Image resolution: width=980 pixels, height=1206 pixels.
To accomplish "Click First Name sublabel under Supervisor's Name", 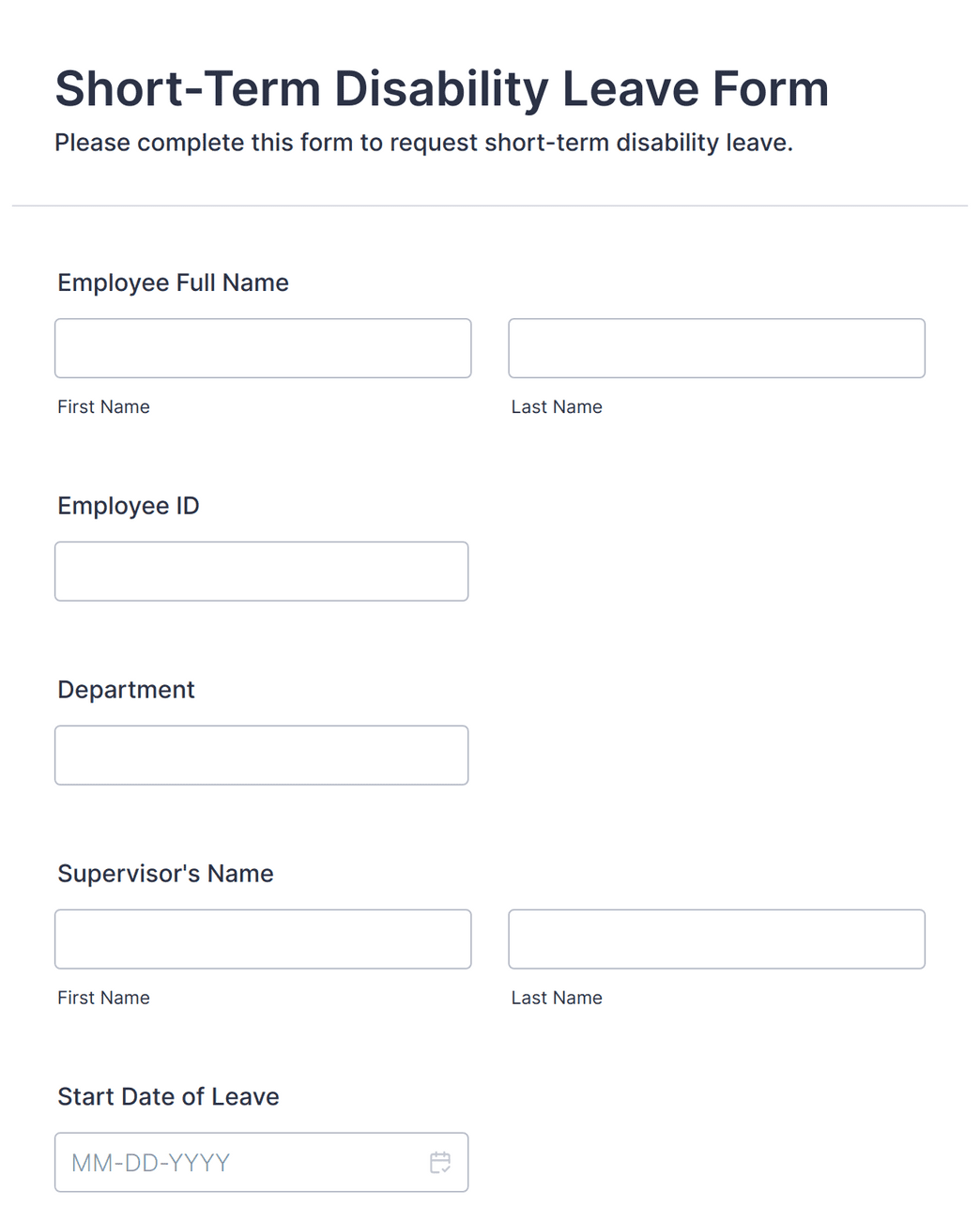I will coord(103,998).
